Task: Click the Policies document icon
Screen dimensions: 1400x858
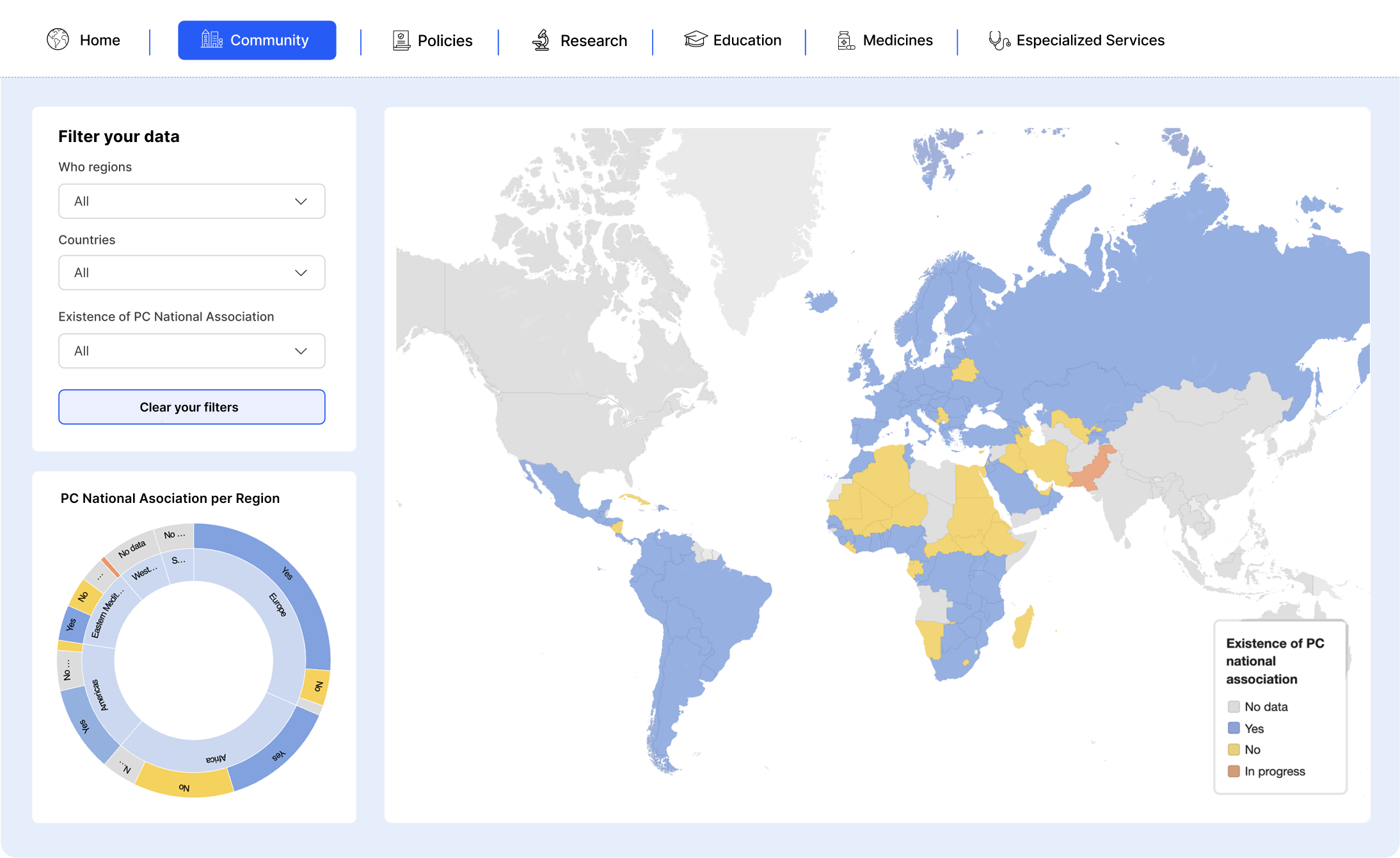Action: tap(401, 40)
